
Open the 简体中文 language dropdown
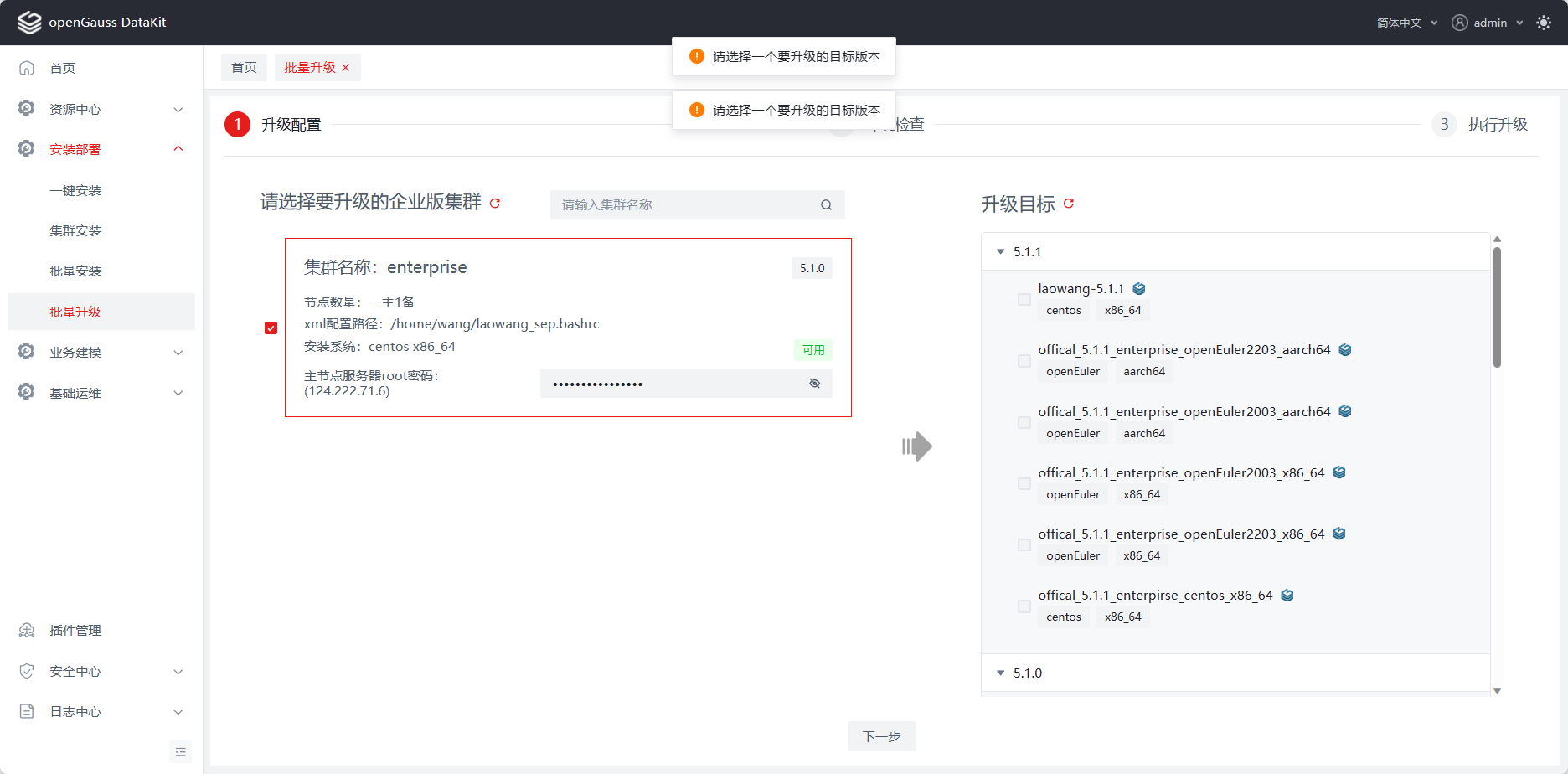click(1406, 23)
